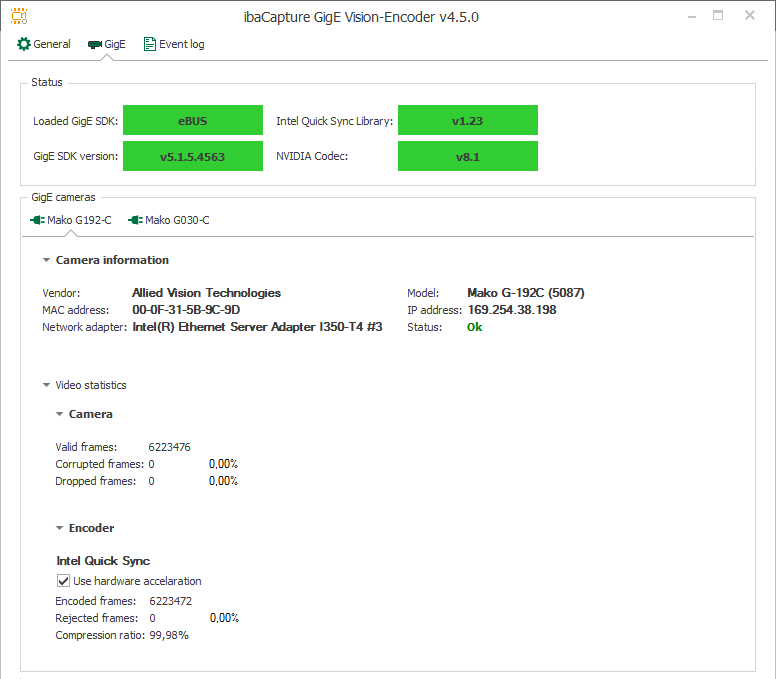Collapse the Encoder subsection
Image resolution: width=776 pixels, height=679 pixels.
(x=59, y=528)
